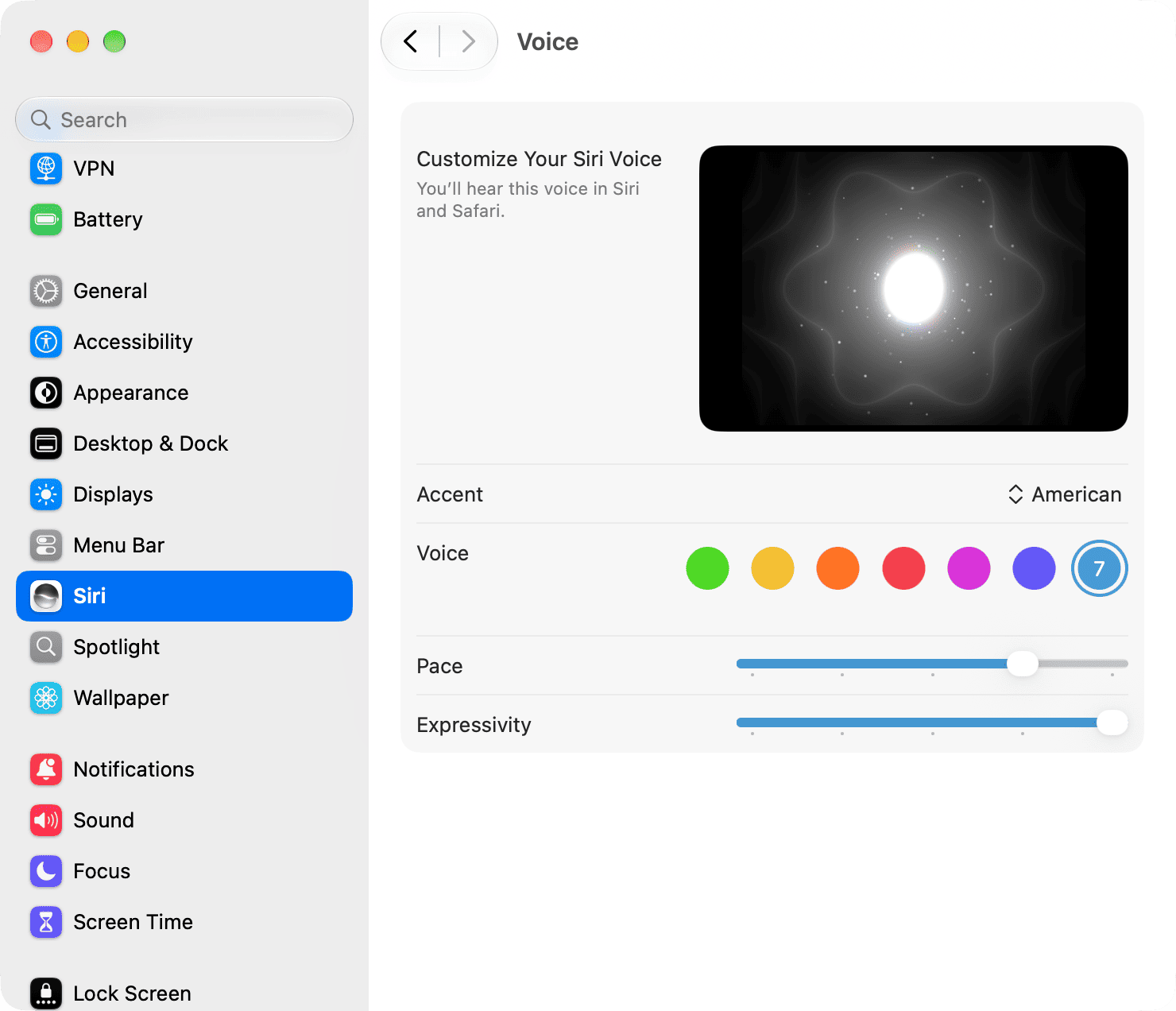The height and width of the screenshot is (1011, 1176).
Task: Select the purple Siri voice
Action: point(1034,568)
